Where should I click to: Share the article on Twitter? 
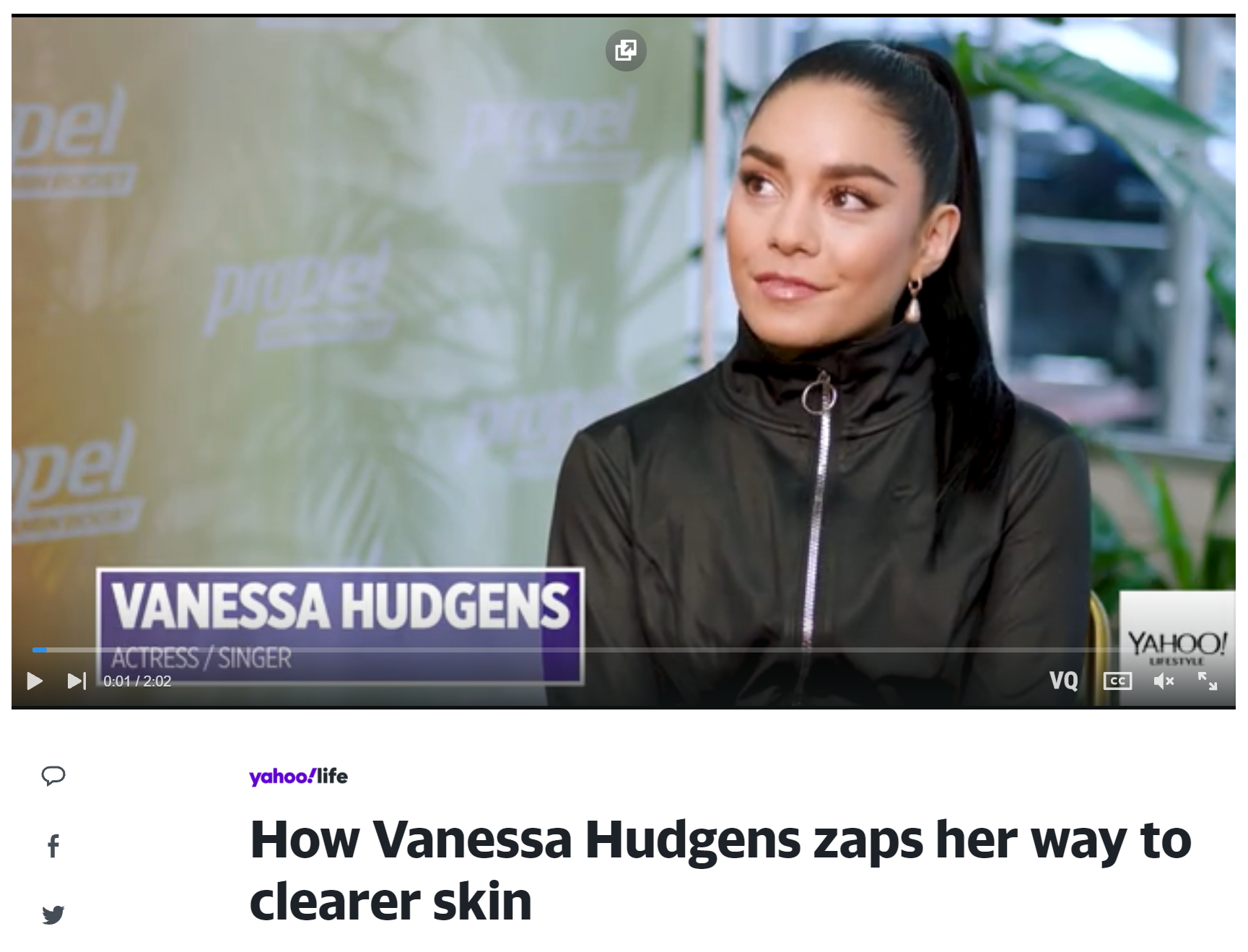(x=53, y=914)
